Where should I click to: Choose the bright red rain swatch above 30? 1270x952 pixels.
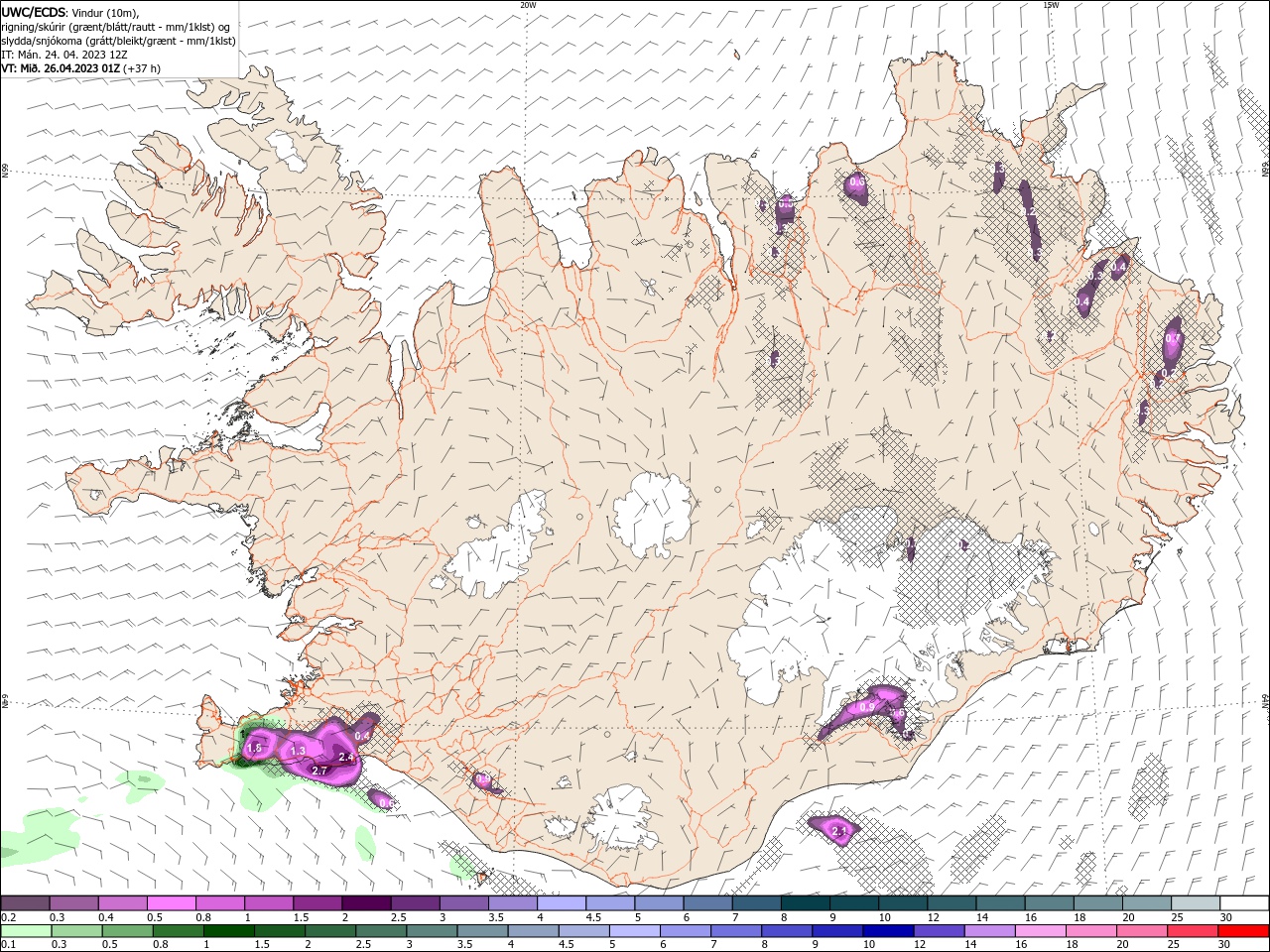click(x=1243, y=931)
